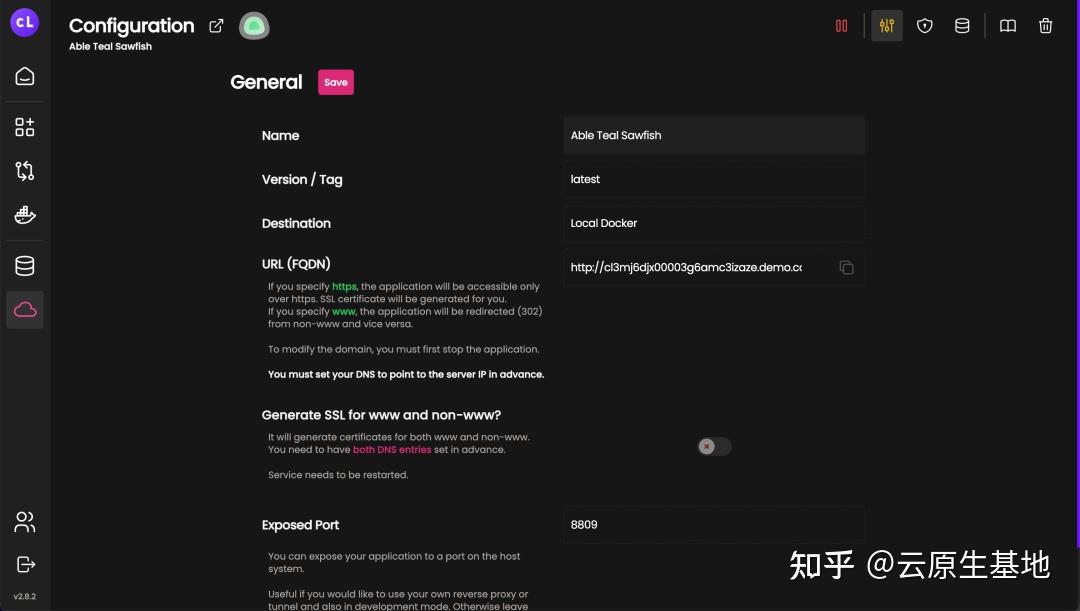Screen dimensions: 1080x611
Task: Select the highlighted configuration sliders icon
Action: click(886, 25)
